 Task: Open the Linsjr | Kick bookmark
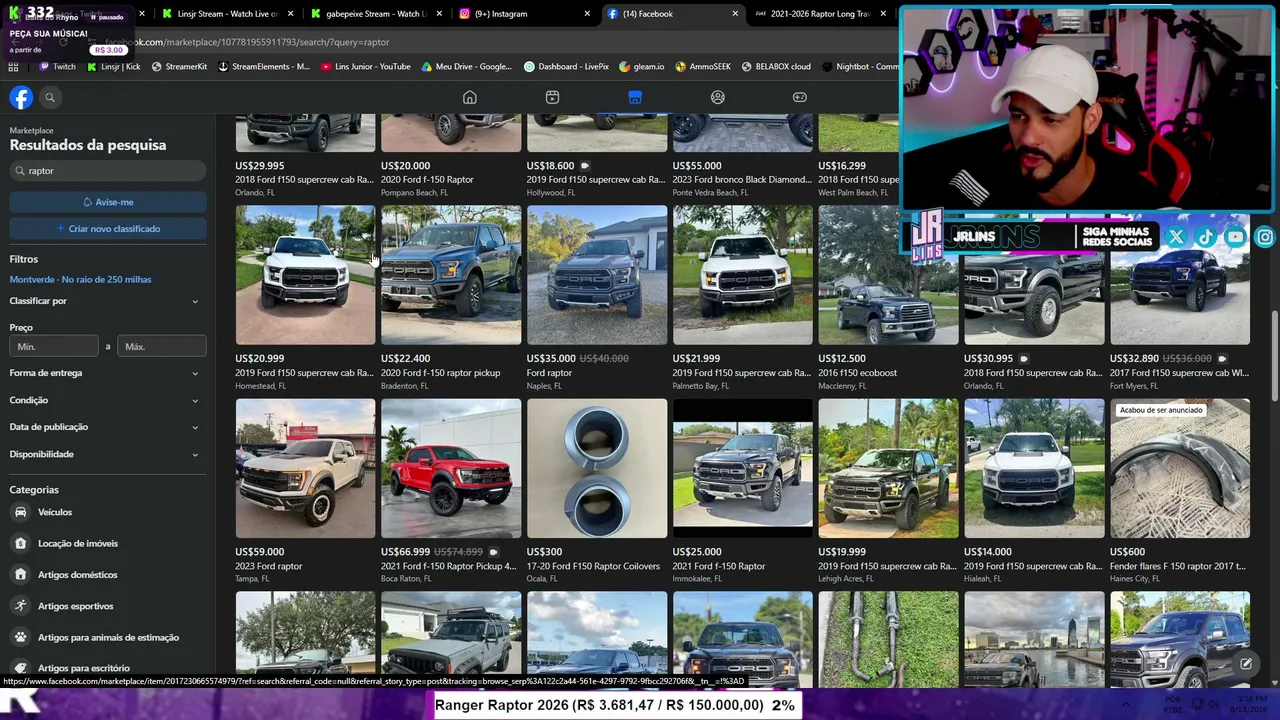coord(113,67)
